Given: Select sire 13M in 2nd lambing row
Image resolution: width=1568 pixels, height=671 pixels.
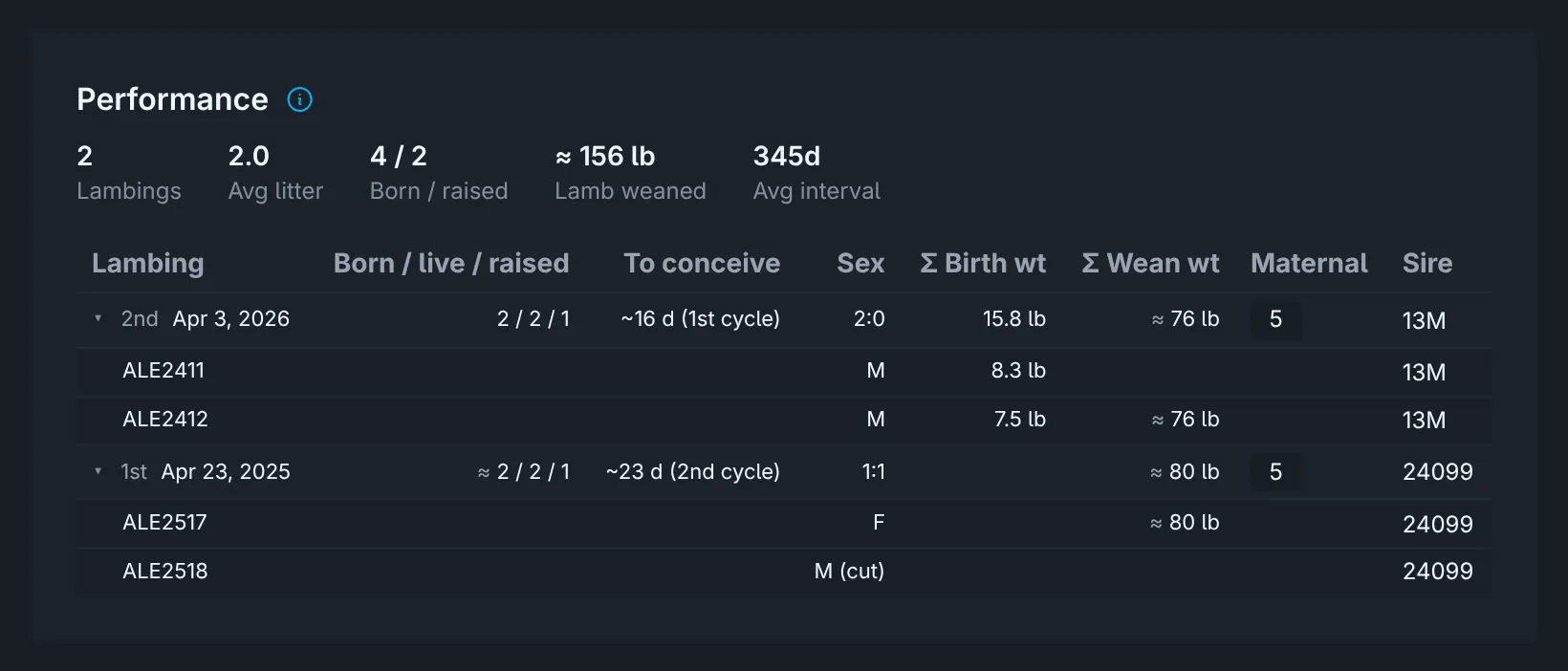Looking at the screenshot, I should (x=1424, y=320).
